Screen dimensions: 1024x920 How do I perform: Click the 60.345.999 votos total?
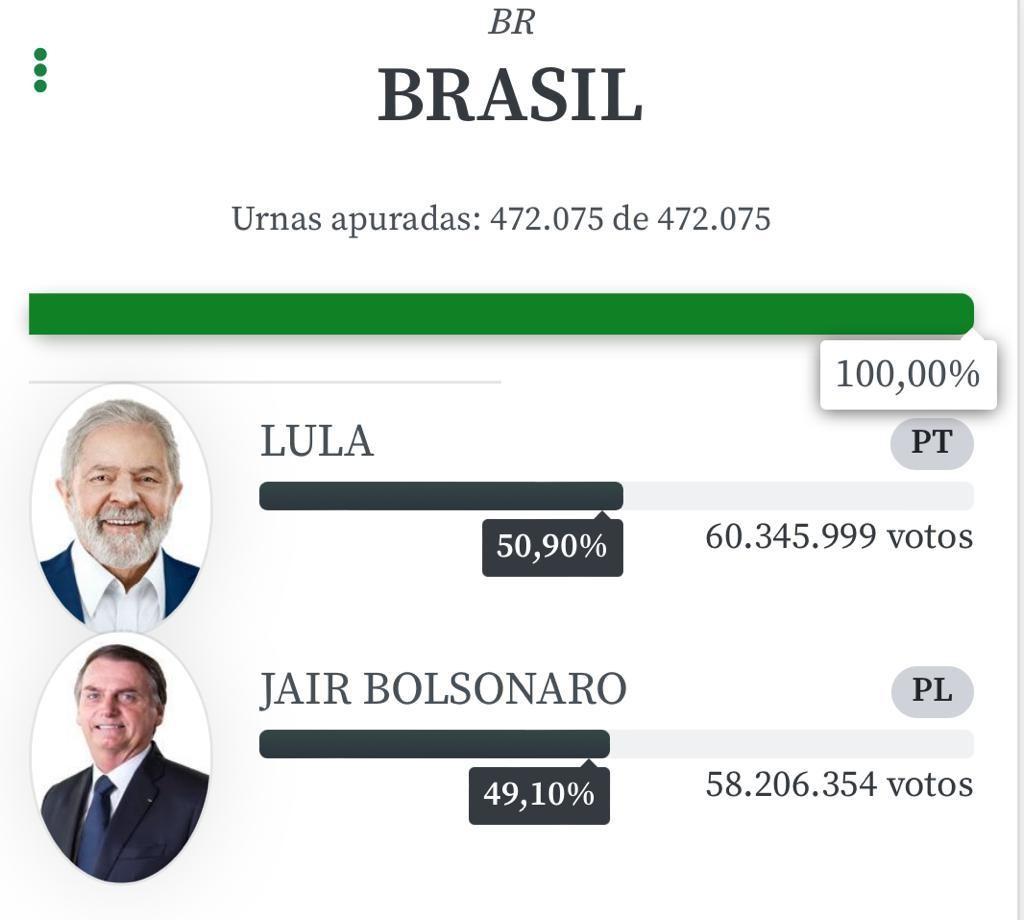[x=839, y=537]
